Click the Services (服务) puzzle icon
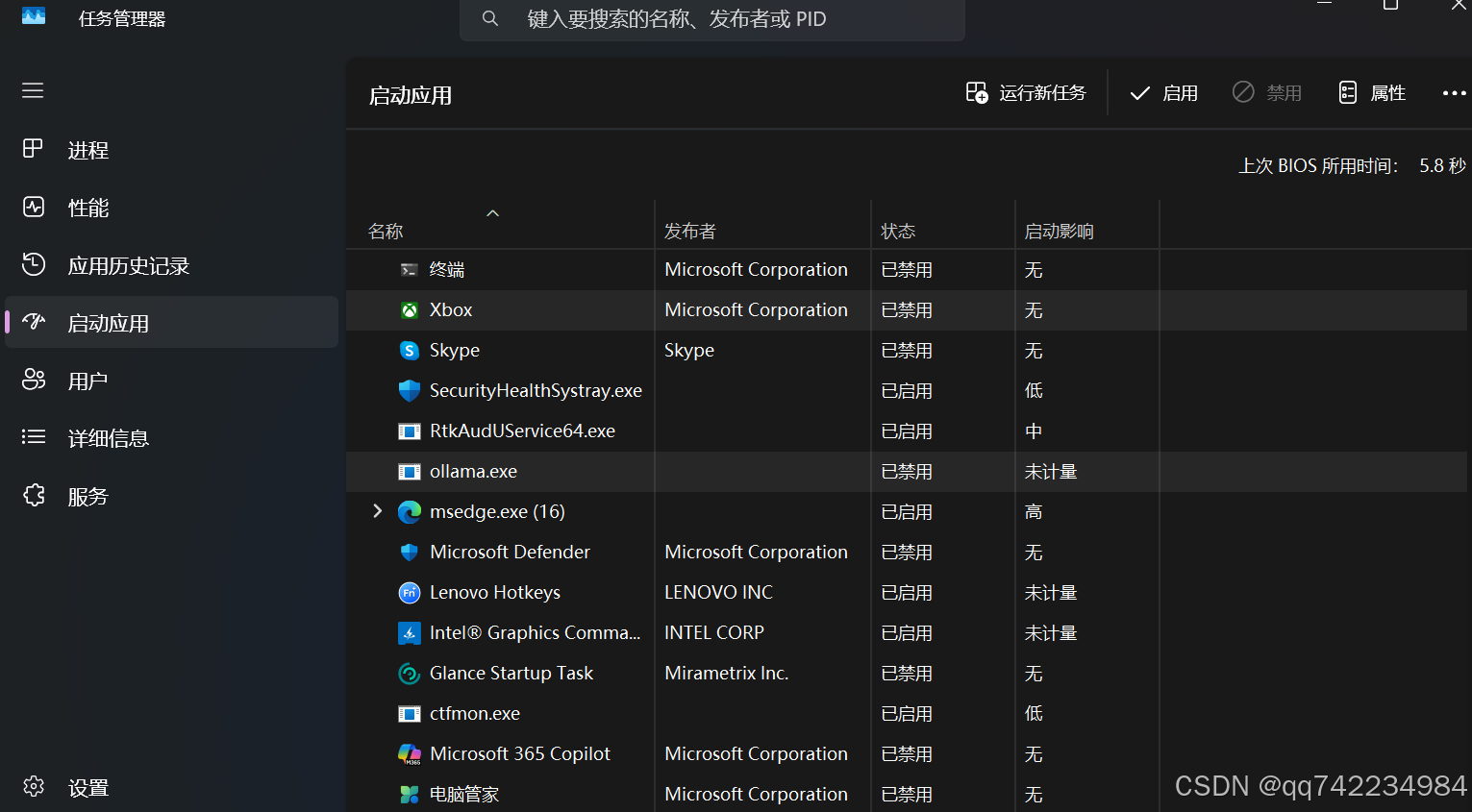Image resolution: width=1472 pixels, height=812 pixels. 34,495
